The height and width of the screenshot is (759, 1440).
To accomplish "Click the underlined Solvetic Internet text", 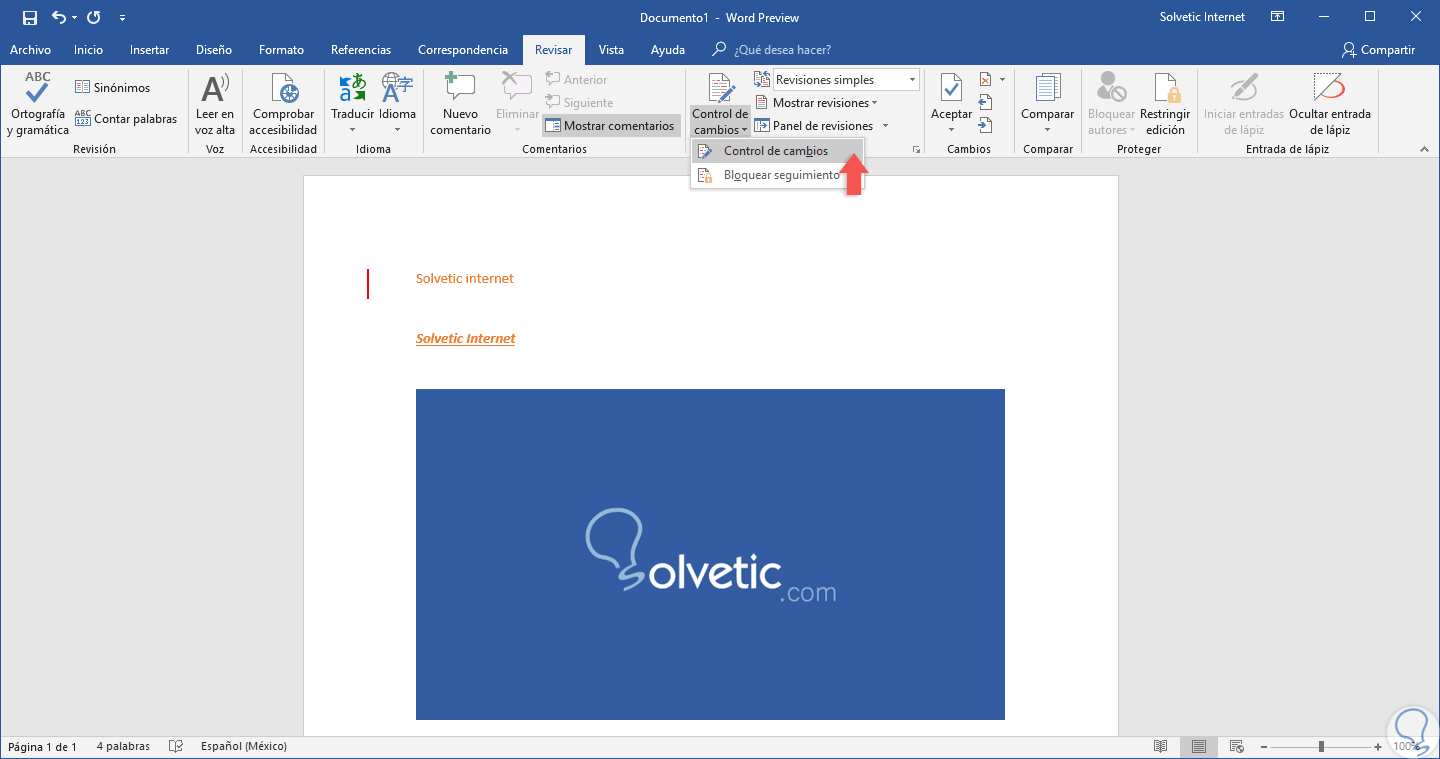I will [x=466, y=339].
